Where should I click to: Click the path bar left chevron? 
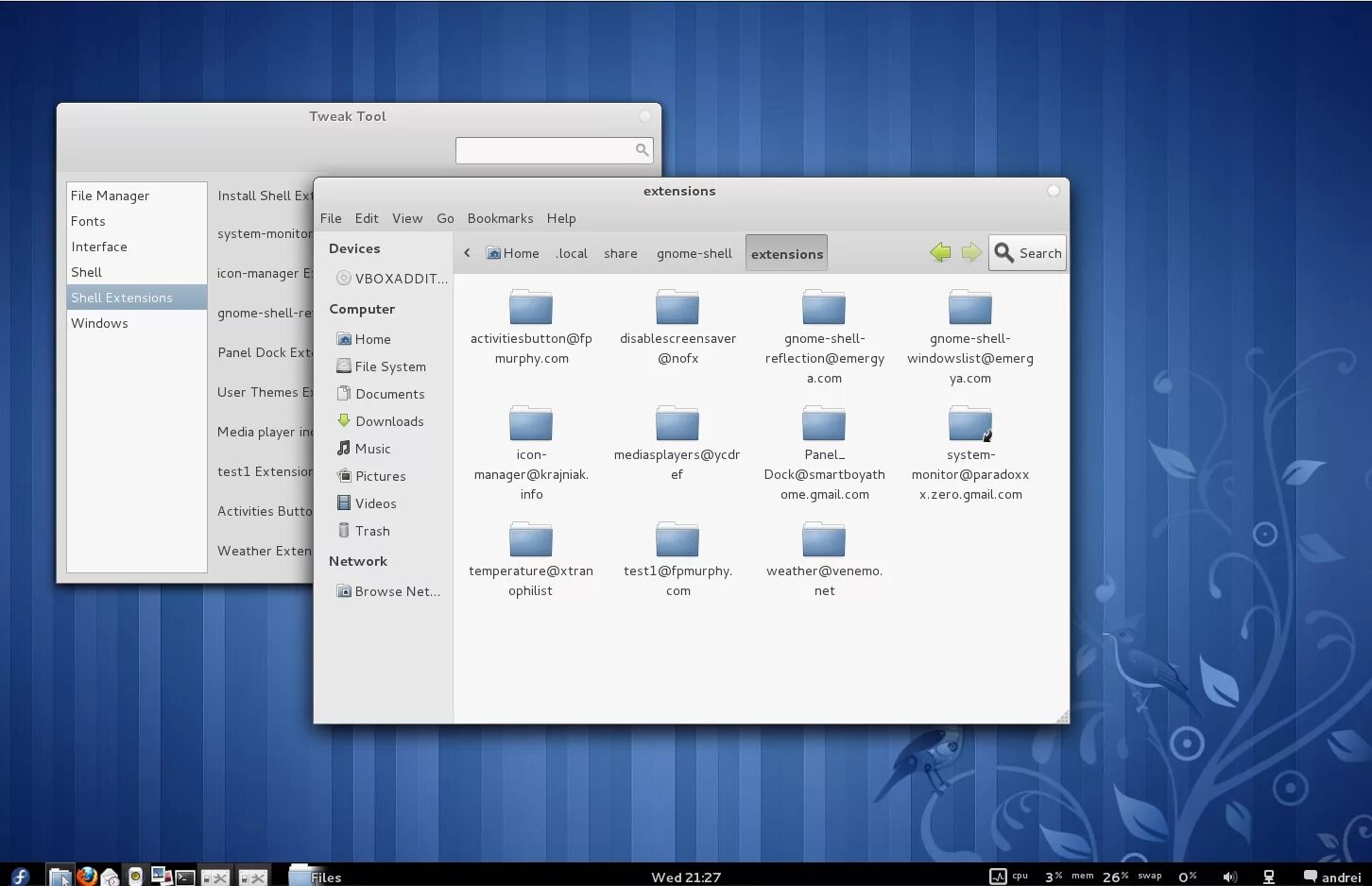467,253
